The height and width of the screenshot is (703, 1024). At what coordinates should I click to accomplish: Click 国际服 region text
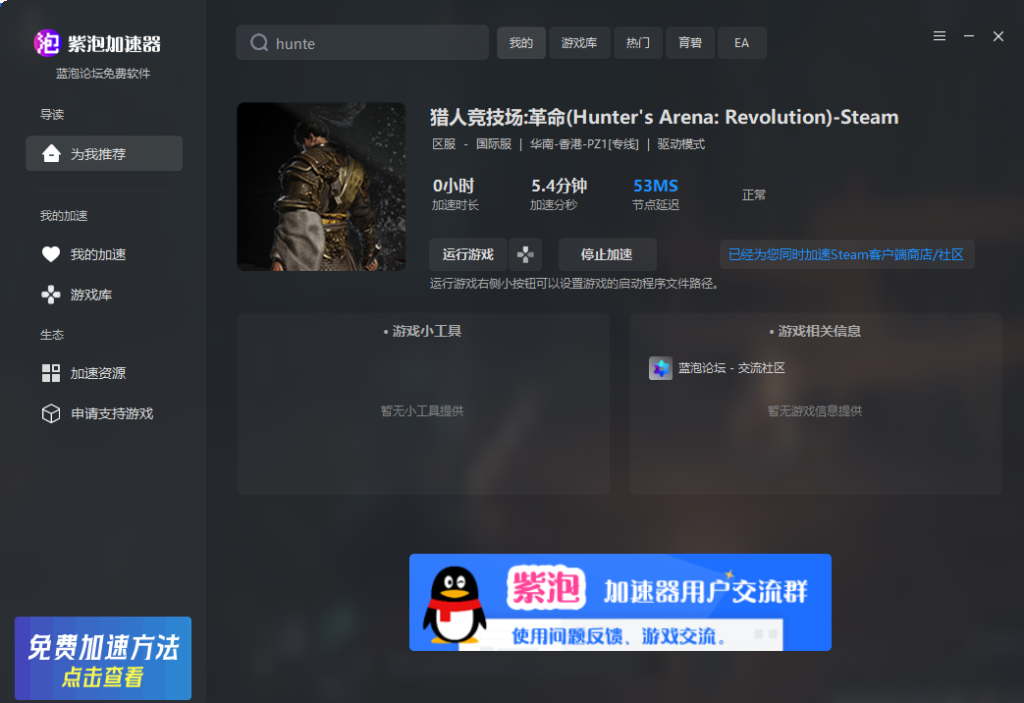pyautogui.click(x=494, y=144)
